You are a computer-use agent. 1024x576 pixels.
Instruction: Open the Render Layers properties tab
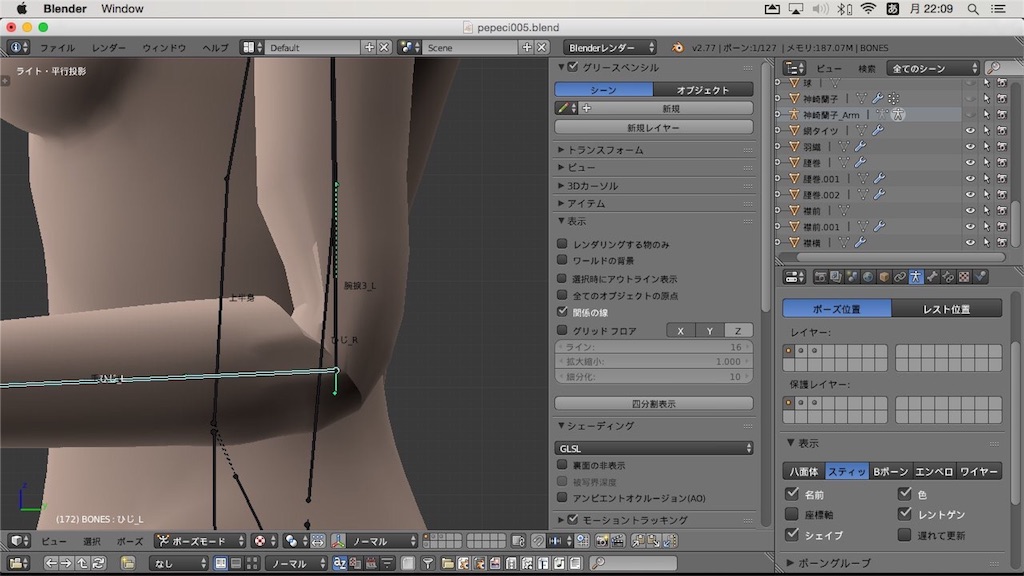tap(836, 277)
